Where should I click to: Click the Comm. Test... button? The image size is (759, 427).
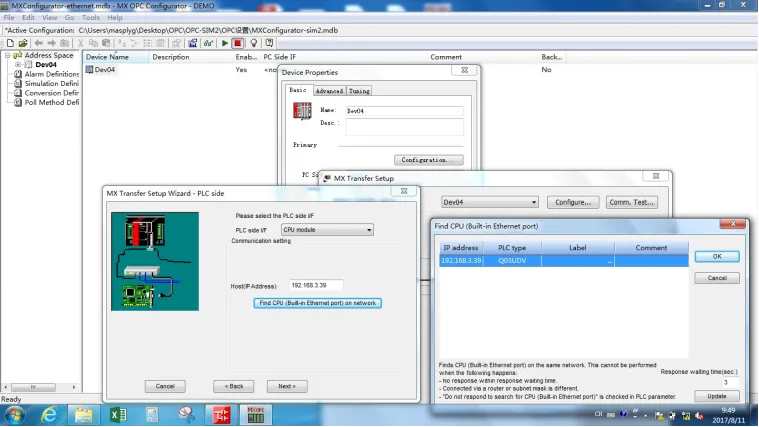632,202
